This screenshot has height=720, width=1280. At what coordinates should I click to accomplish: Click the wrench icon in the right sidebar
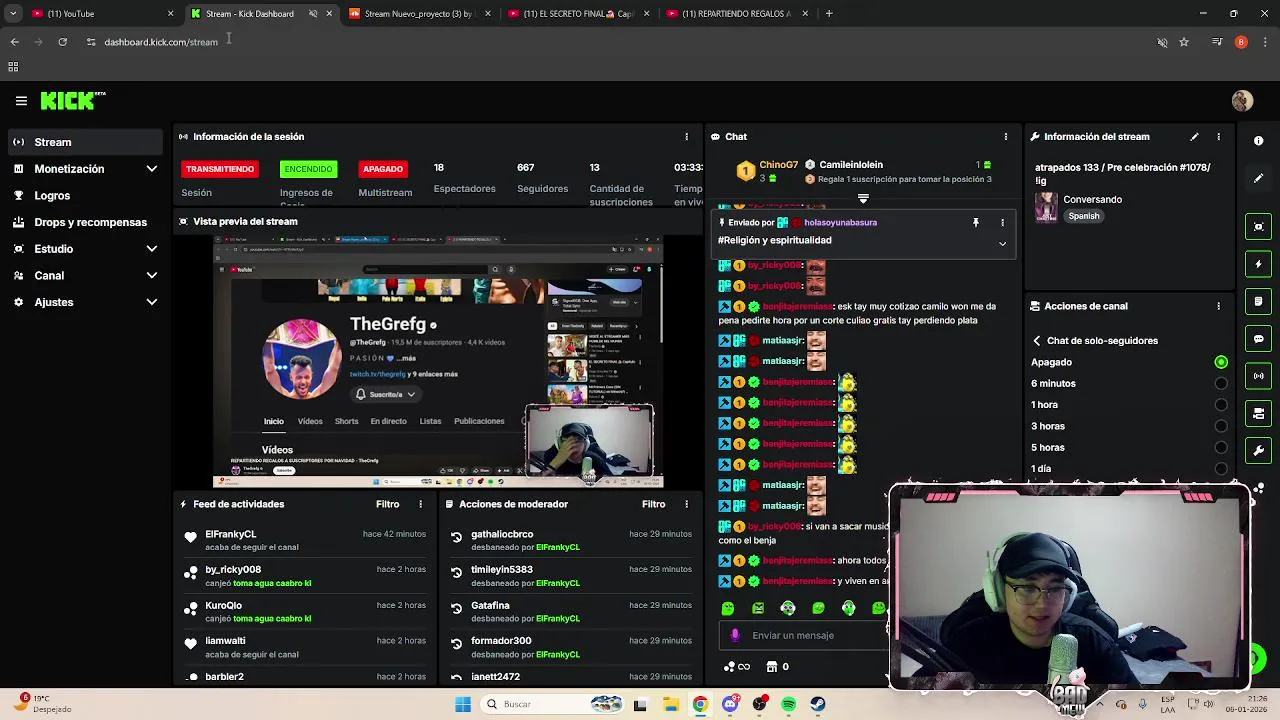[1258, 450]
